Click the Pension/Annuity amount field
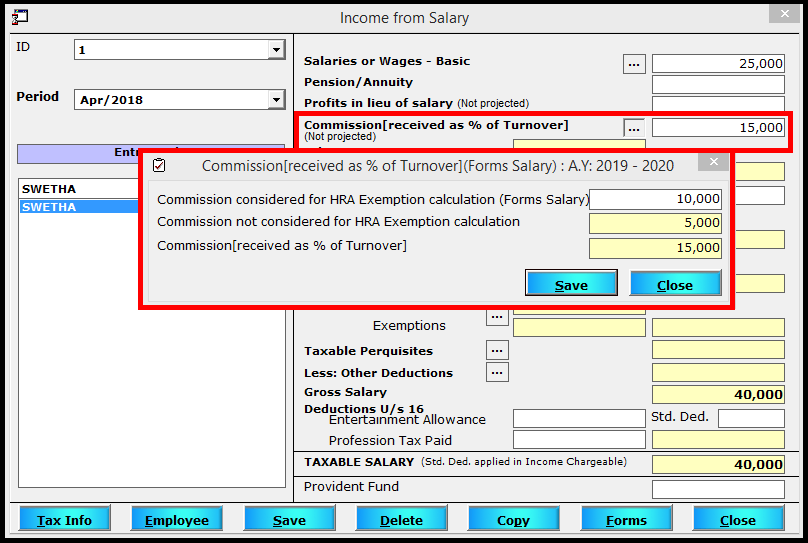808x543 pixels. tap(718, 84)
